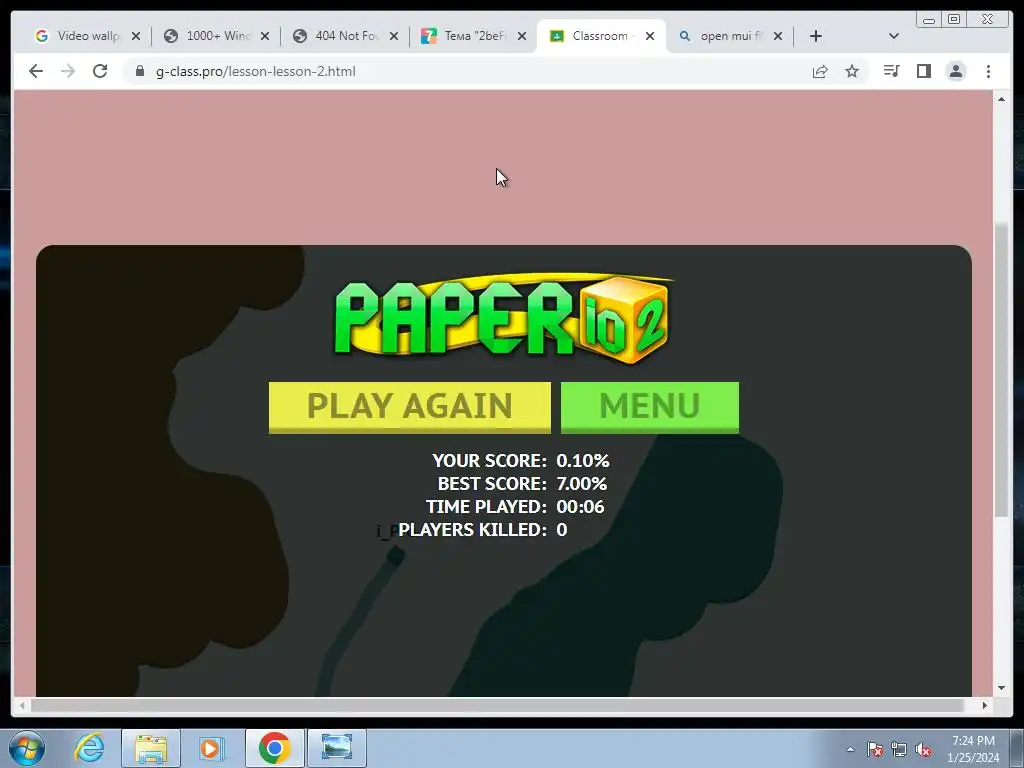Click the Paper.io 2 logo
Screen dimensions: 1024x768
[x=503, y=319]
